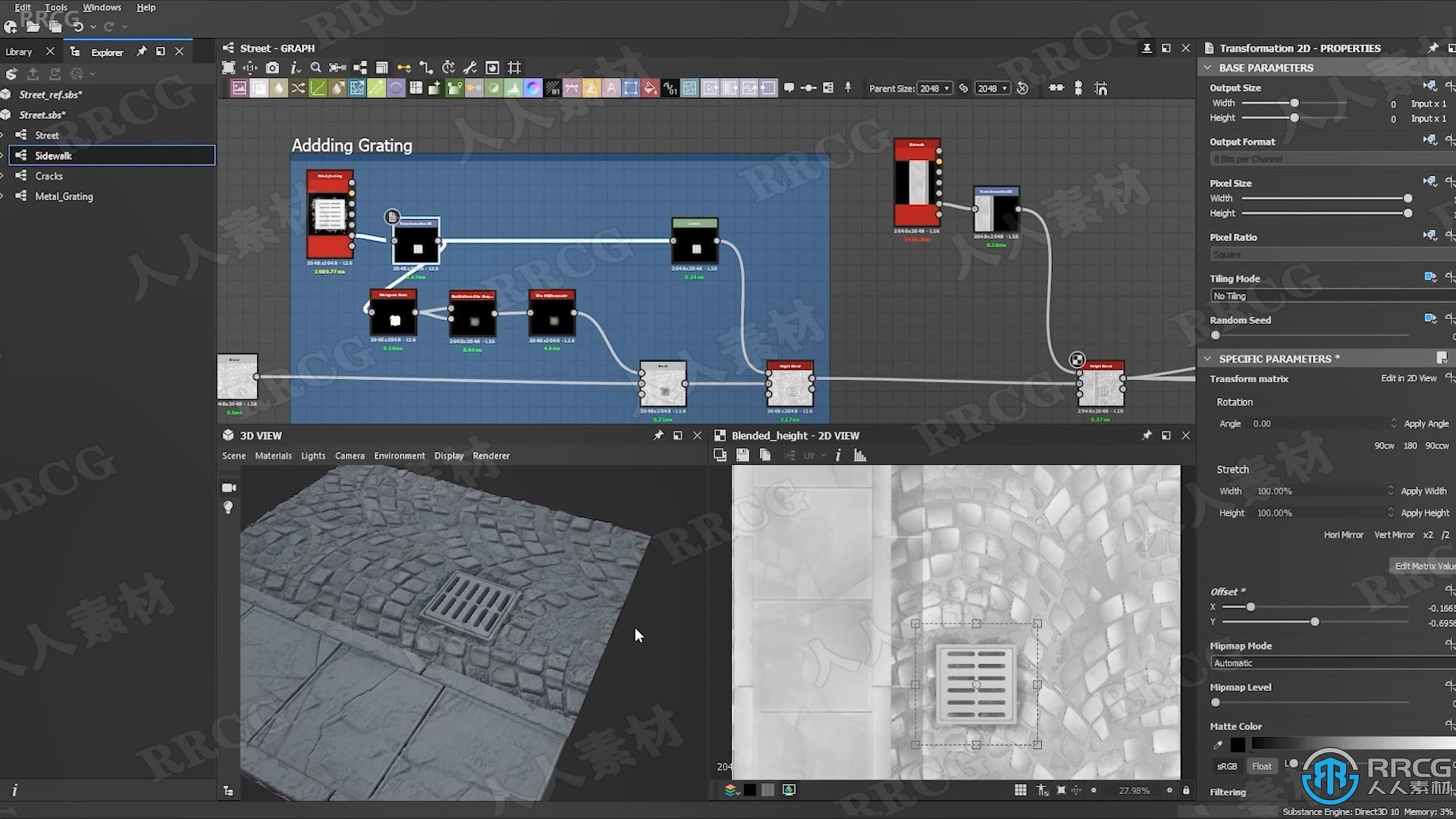Toggle the graph grid display icon

514,67
